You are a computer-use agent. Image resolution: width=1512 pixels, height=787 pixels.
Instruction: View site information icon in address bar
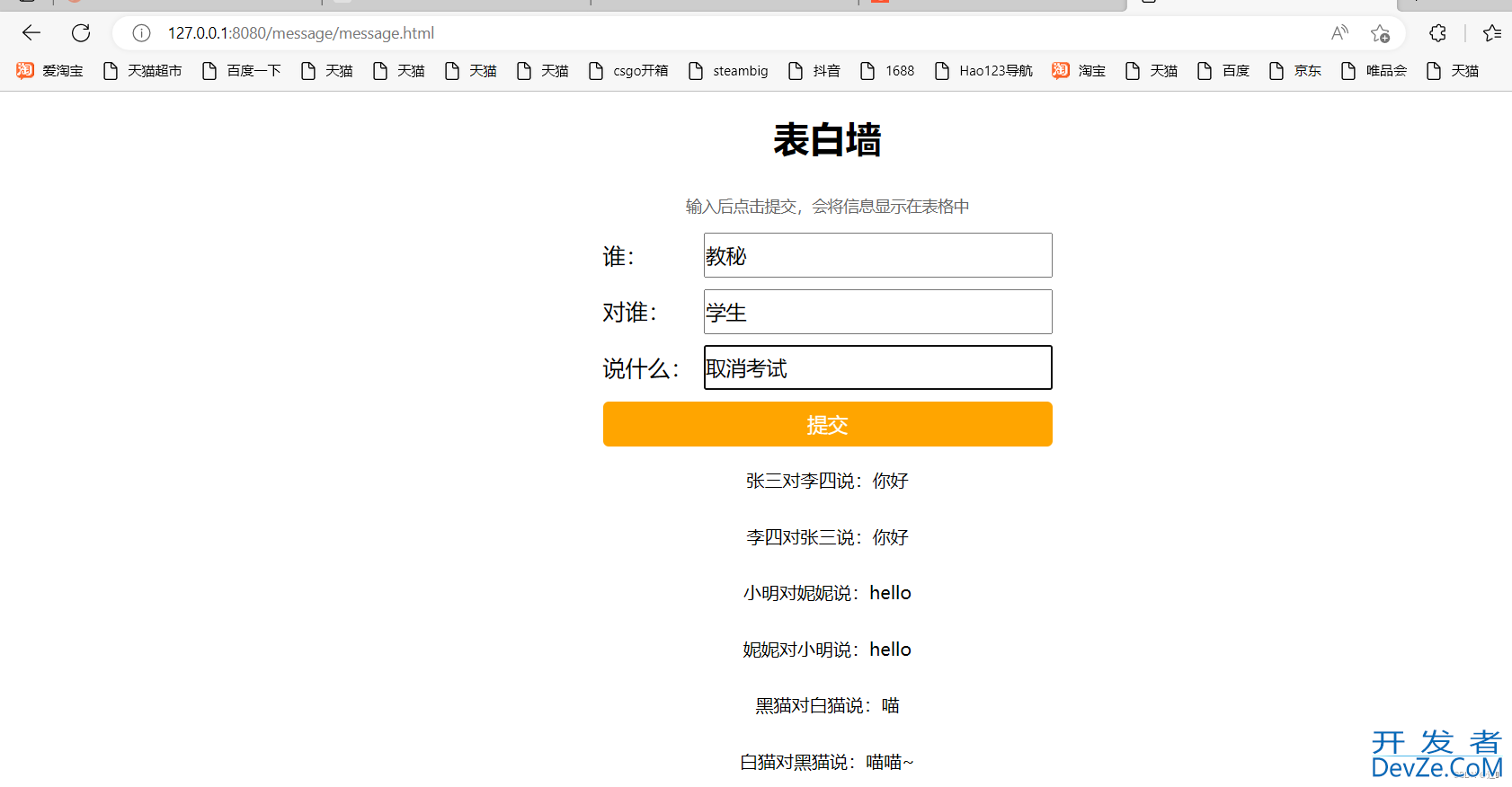[141, 33]
